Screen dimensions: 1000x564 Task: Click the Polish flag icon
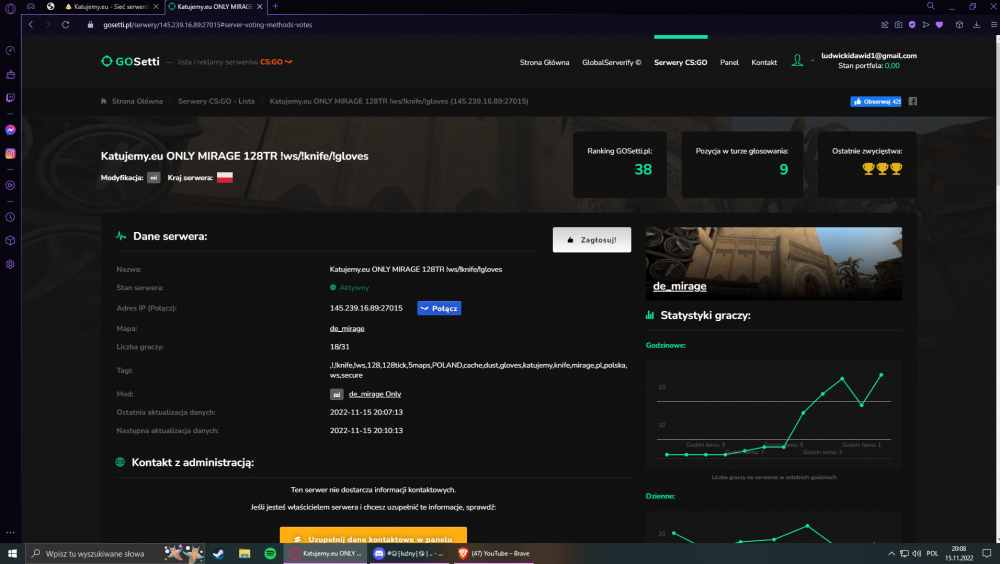pyautogui.click(x=224, y=177)
